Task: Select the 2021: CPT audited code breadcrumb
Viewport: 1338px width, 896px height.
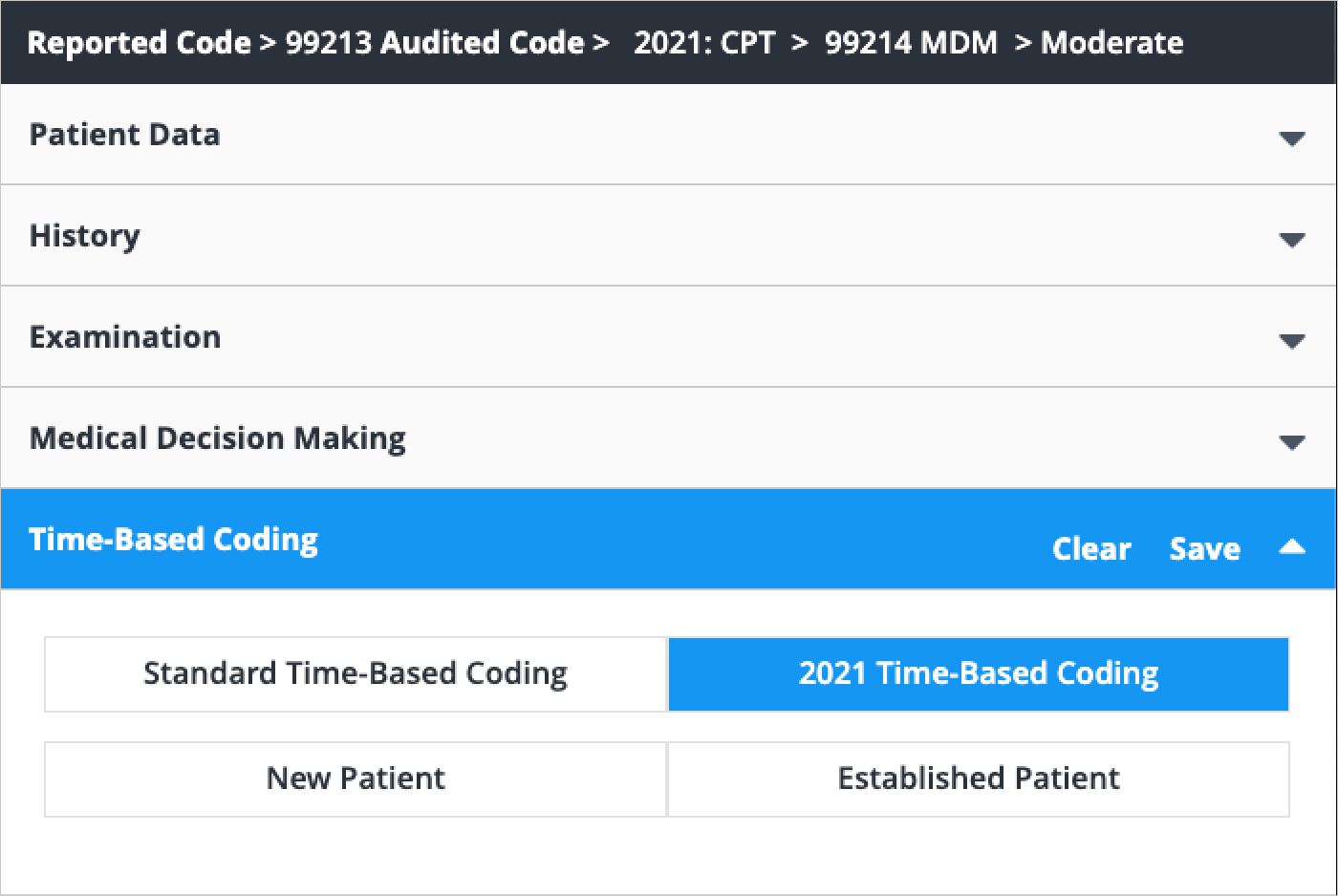Action: click(702, 42)
